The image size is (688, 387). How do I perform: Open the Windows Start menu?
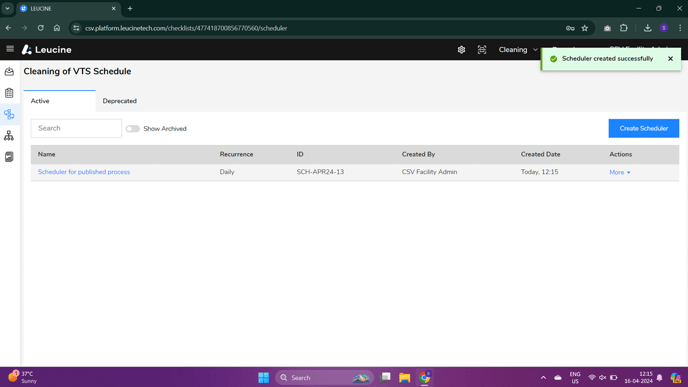[263, 377]
